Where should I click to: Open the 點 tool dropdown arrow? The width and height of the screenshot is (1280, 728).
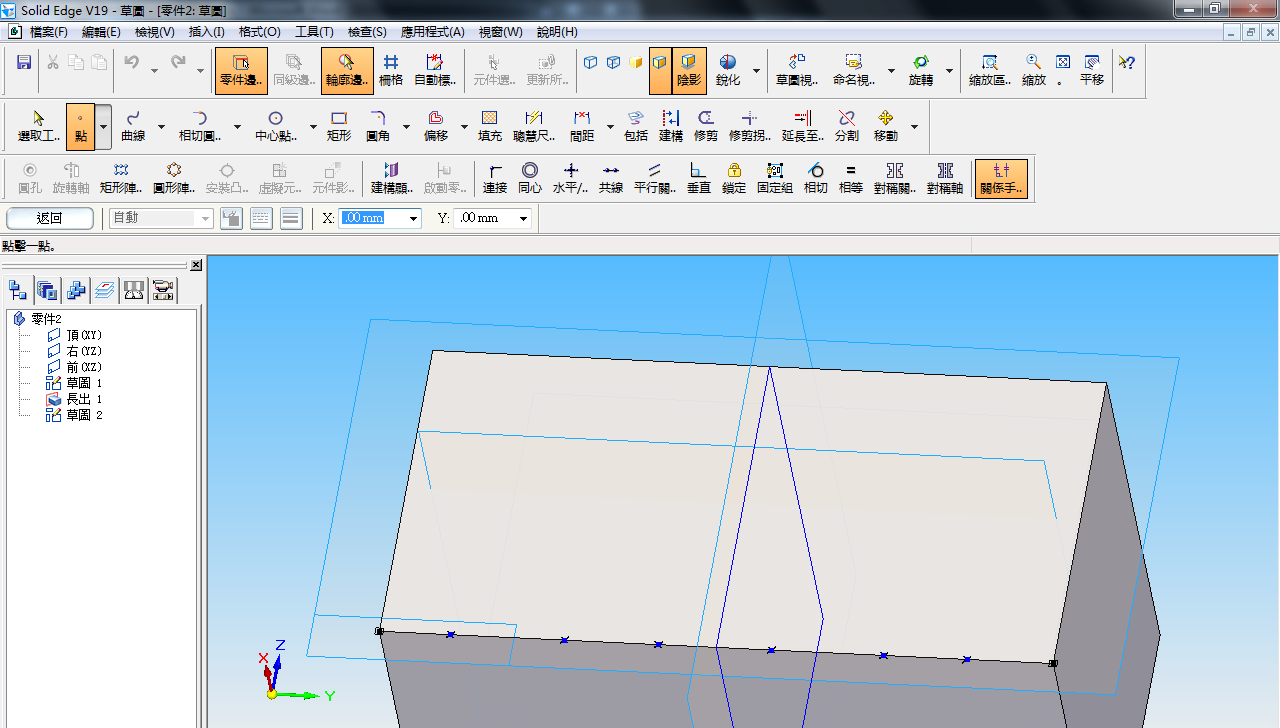[x=104, y=127]
